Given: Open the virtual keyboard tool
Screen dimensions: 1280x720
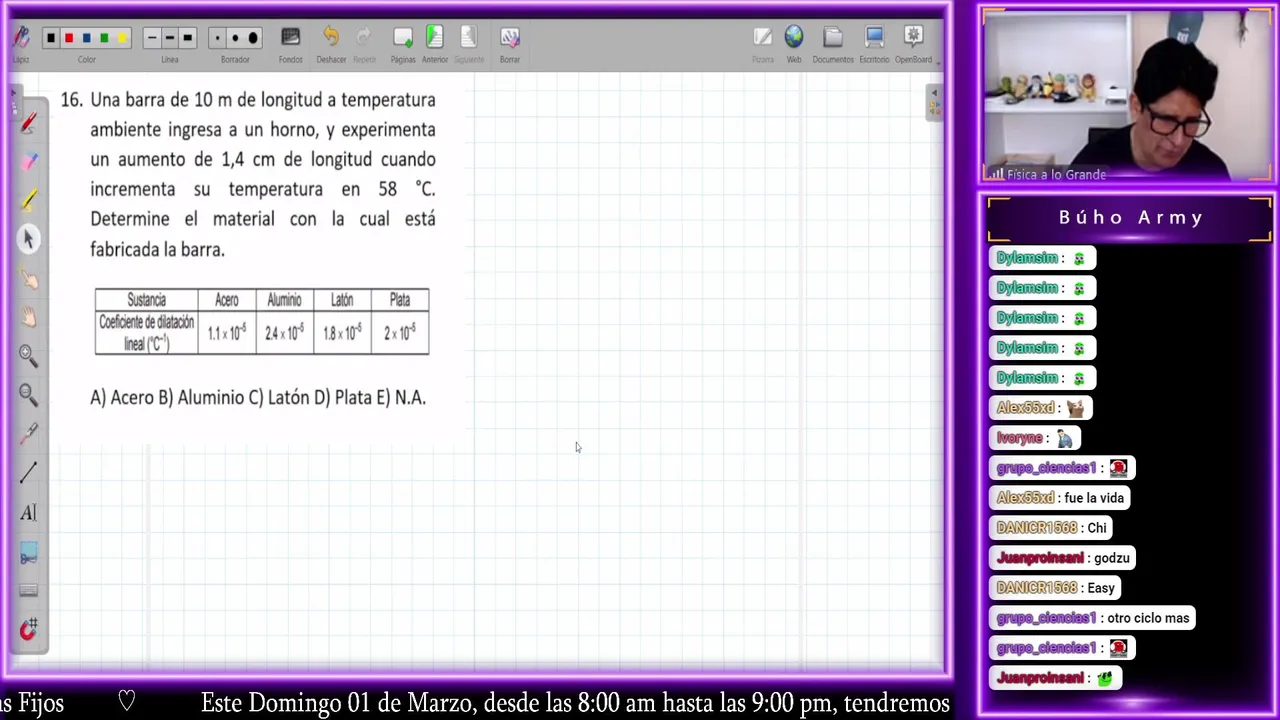Looking at the screenshot, I should 28,591.
